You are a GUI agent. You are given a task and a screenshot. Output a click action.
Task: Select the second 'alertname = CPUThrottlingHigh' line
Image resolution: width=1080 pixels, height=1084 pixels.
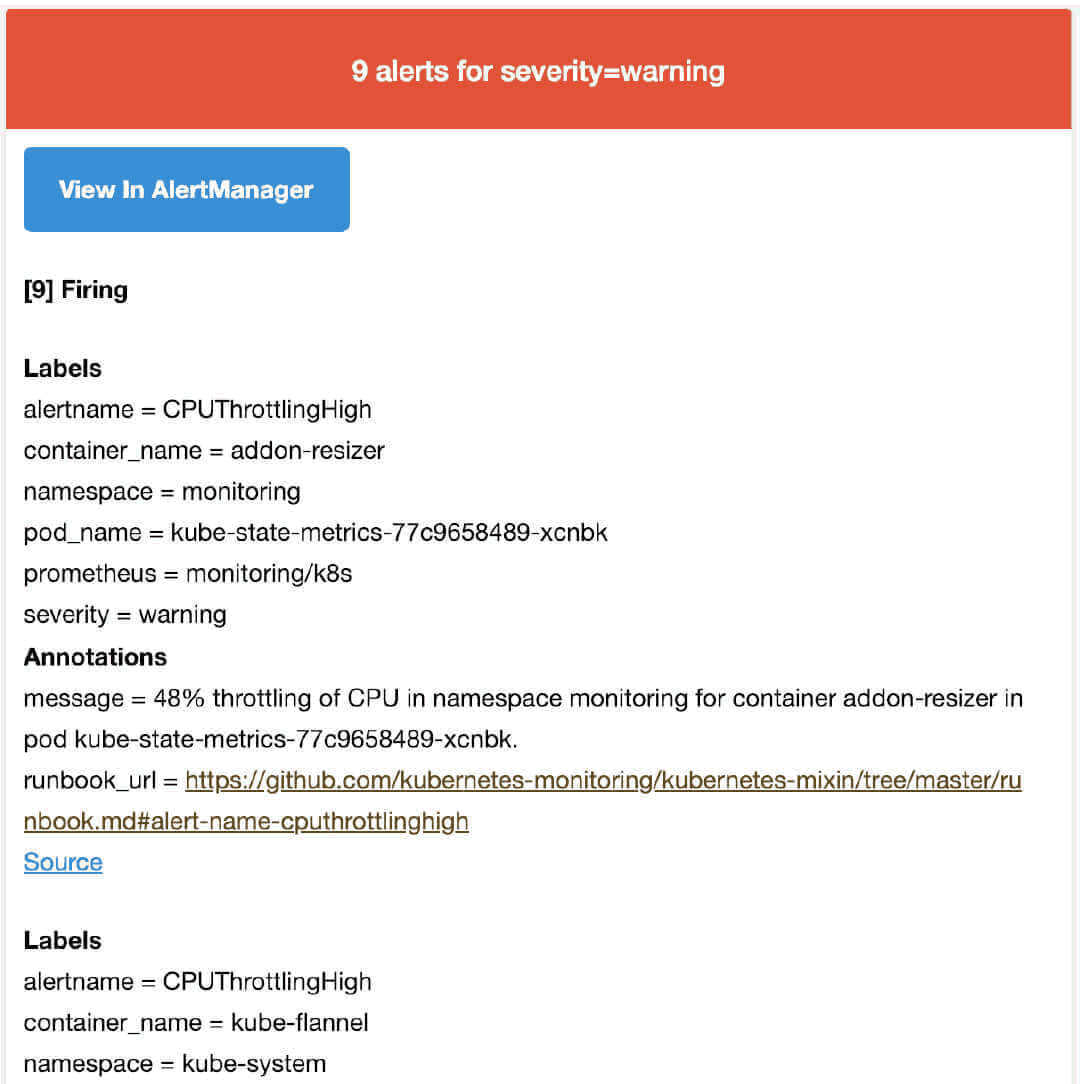pyautogui.click(x=198, y=982)
